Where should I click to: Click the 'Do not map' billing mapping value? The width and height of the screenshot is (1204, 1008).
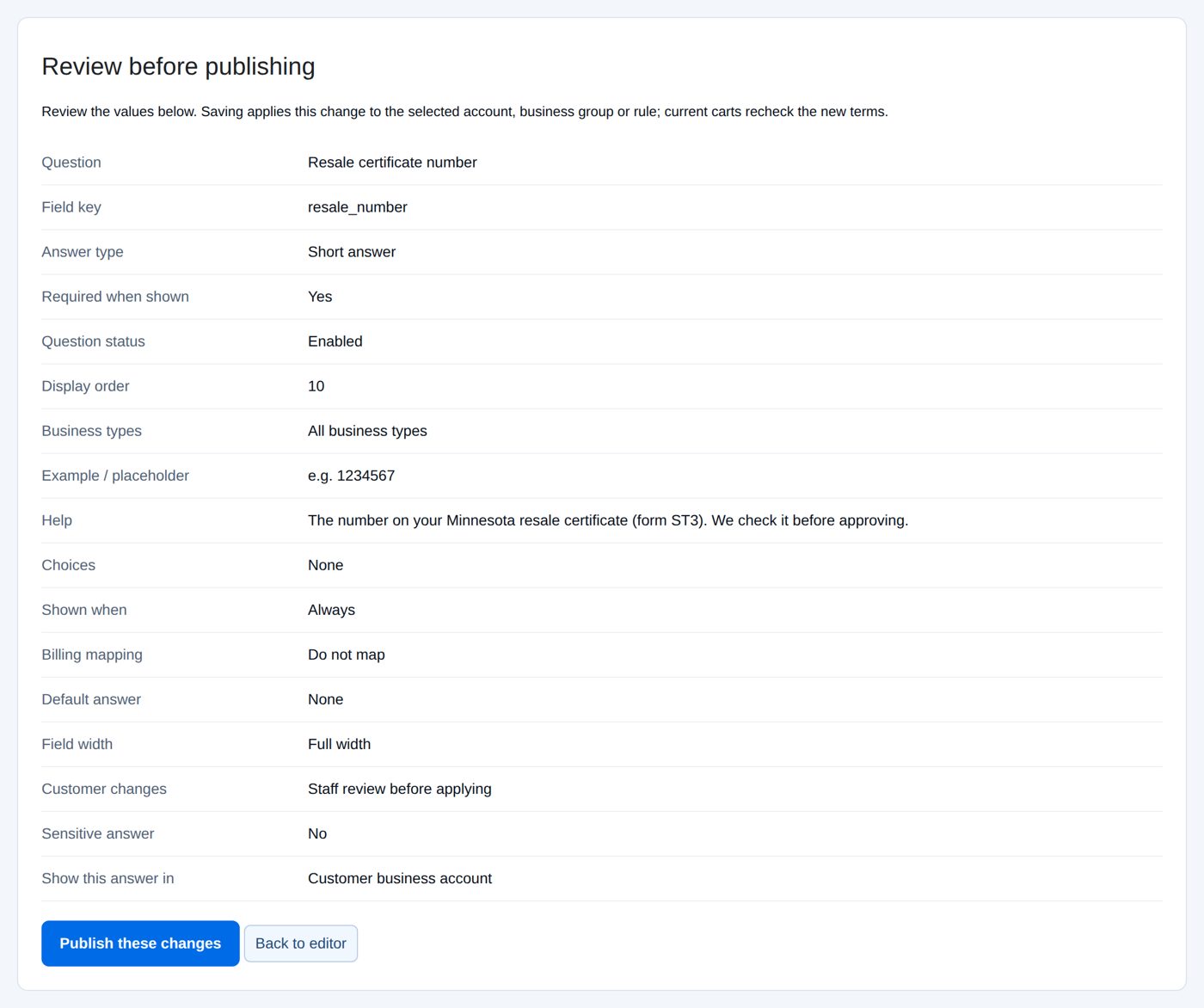(x=347, y=655)
